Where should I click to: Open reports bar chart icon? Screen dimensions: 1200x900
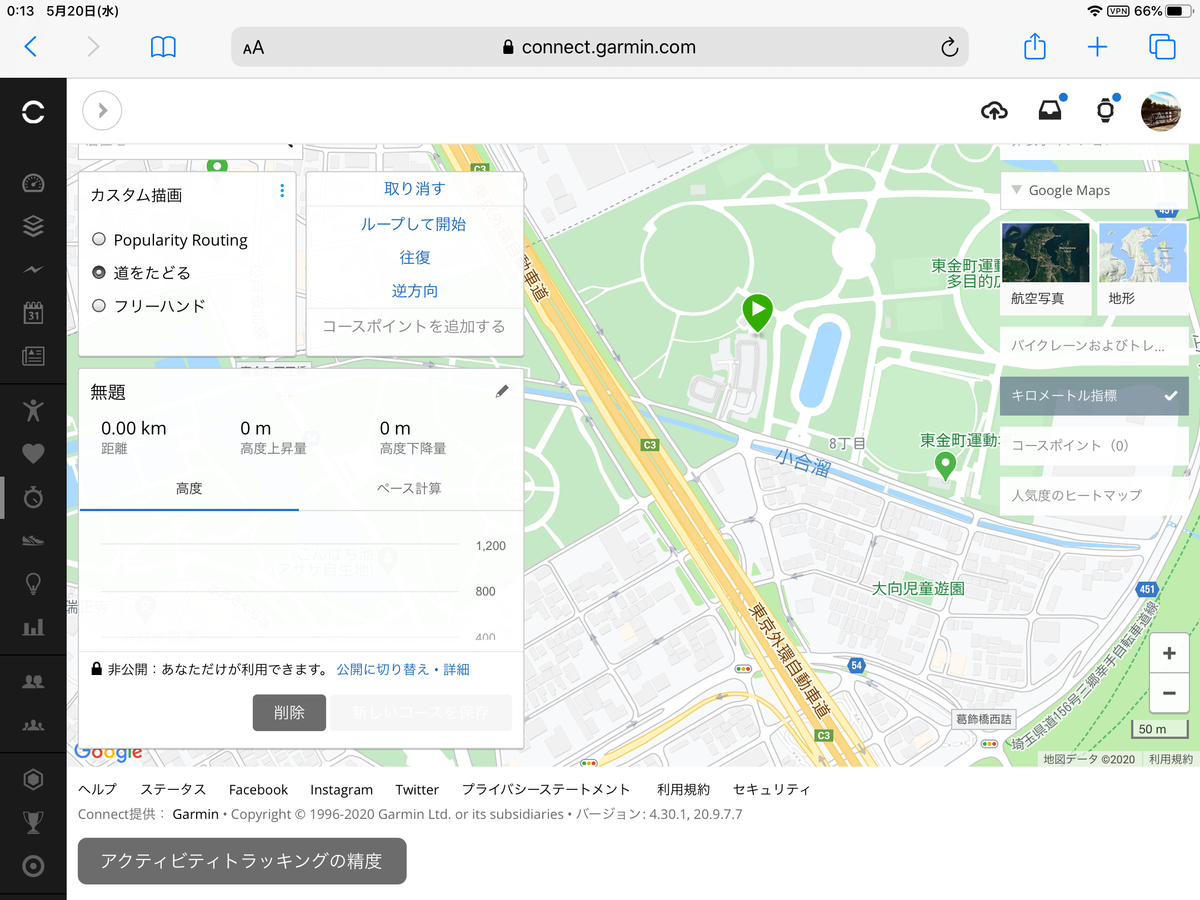pos(33,627)
